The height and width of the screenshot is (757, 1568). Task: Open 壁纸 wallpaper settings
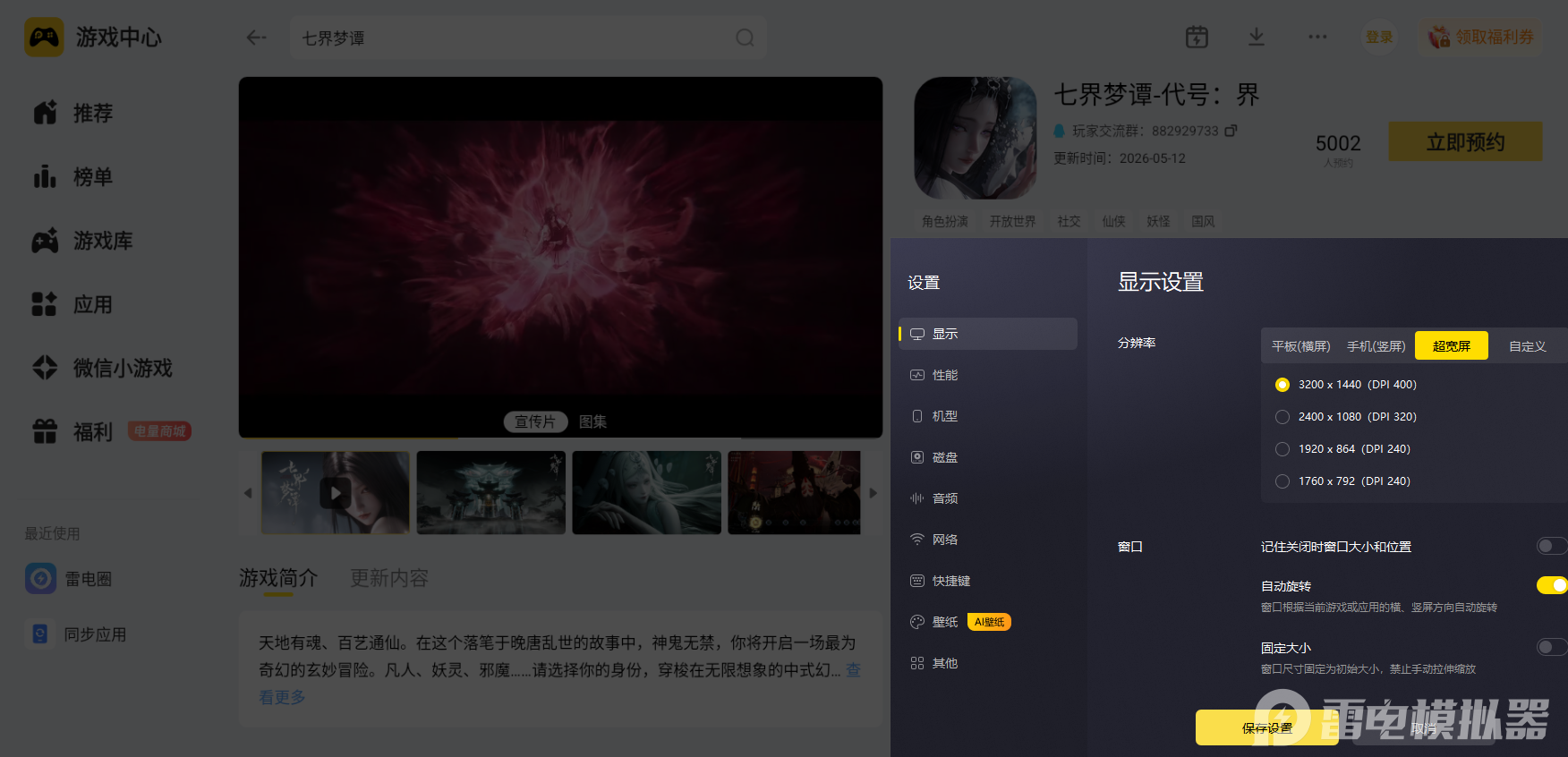[x=933, y=622]
